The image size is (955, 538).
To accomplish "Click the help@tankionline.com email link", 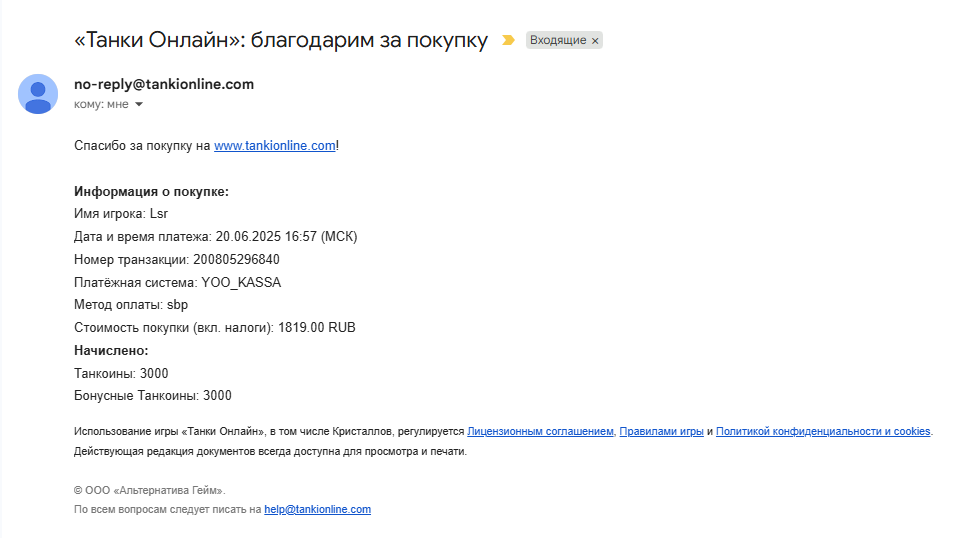I will coord(317,509).
